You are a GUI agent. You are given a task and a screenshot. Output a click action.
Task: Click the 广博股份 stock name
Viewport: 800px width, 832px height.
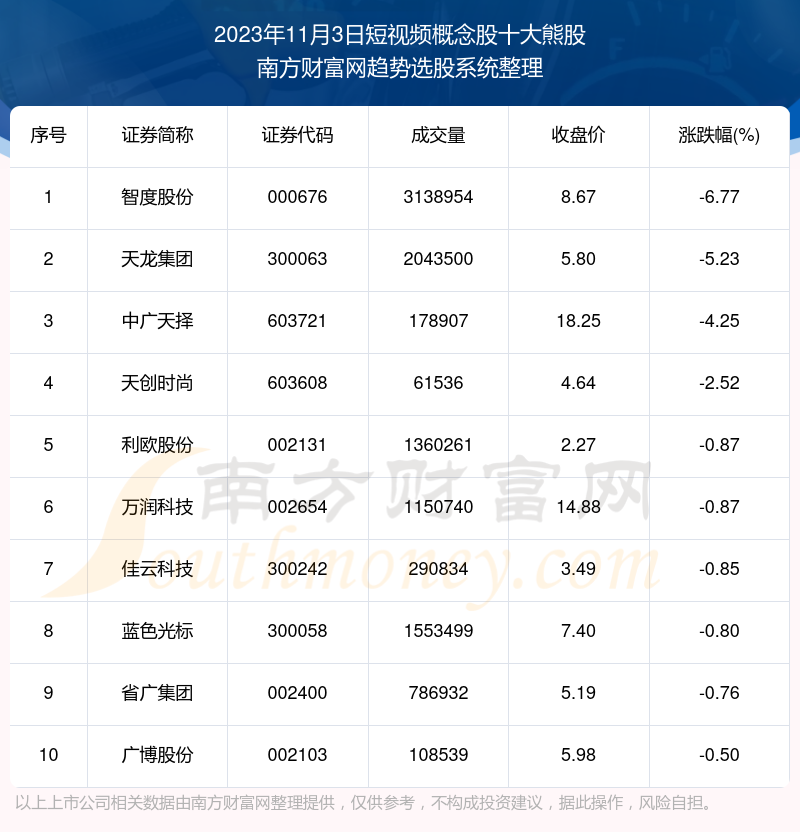coord(157,755)
